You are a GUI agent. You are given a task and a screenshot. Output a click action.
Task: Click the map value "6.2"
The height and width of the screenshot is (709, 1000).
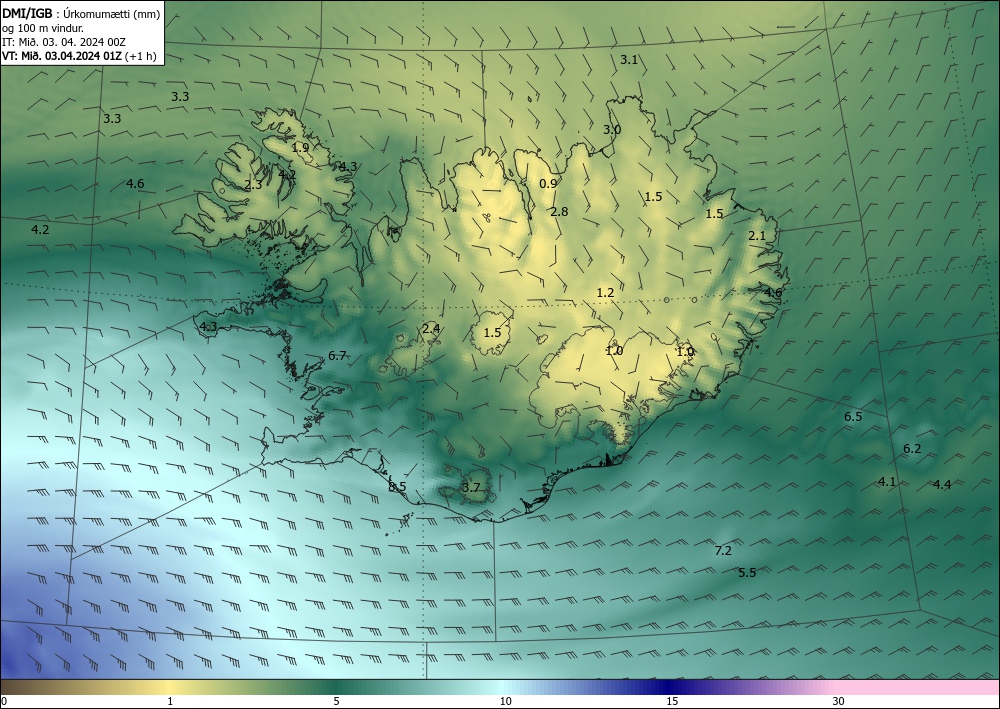pos(912,449)
